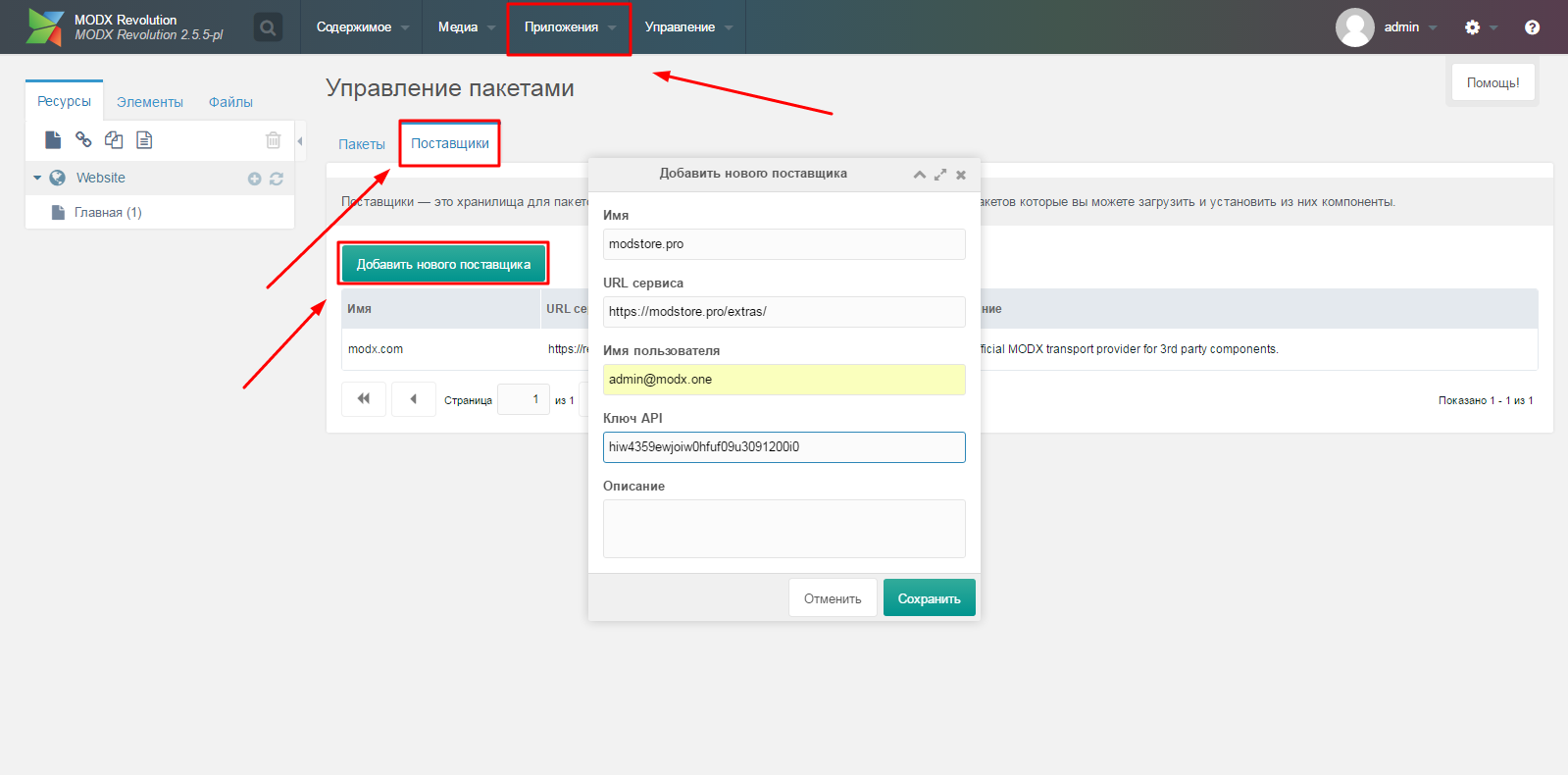Open the Медиа menu
Screen dimensions: 1568x775
click(466, 26)
